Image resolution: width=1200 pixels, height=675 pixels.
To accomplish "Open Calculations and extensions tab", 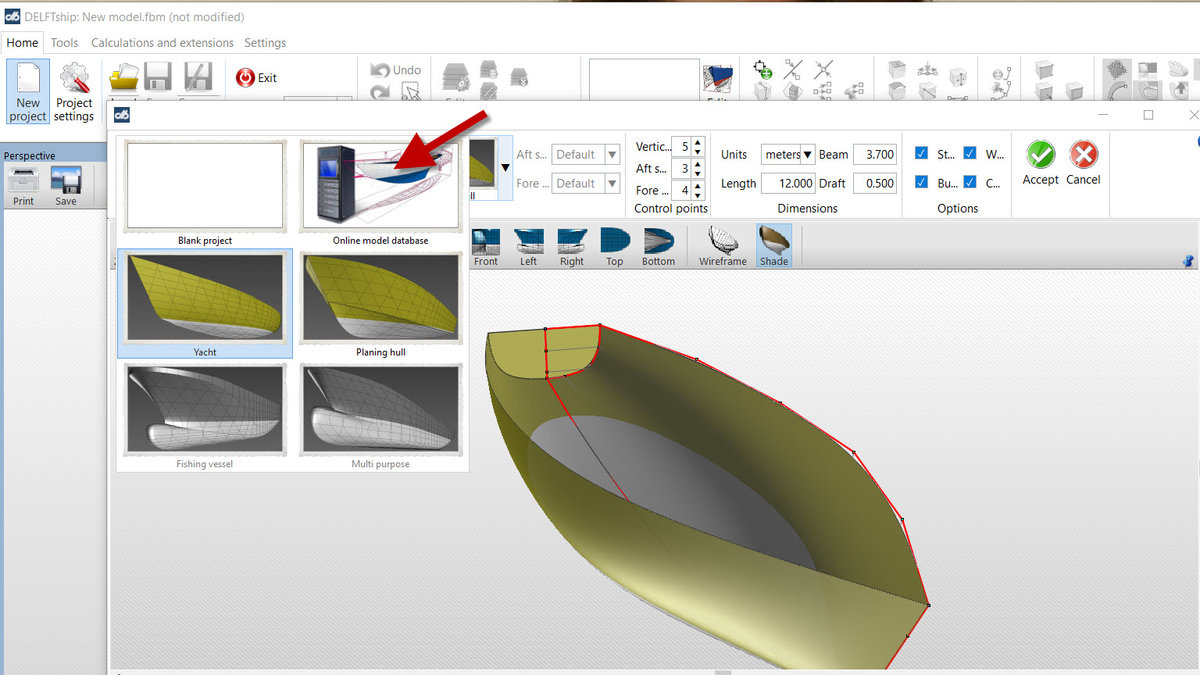I will tap(162, 43).
